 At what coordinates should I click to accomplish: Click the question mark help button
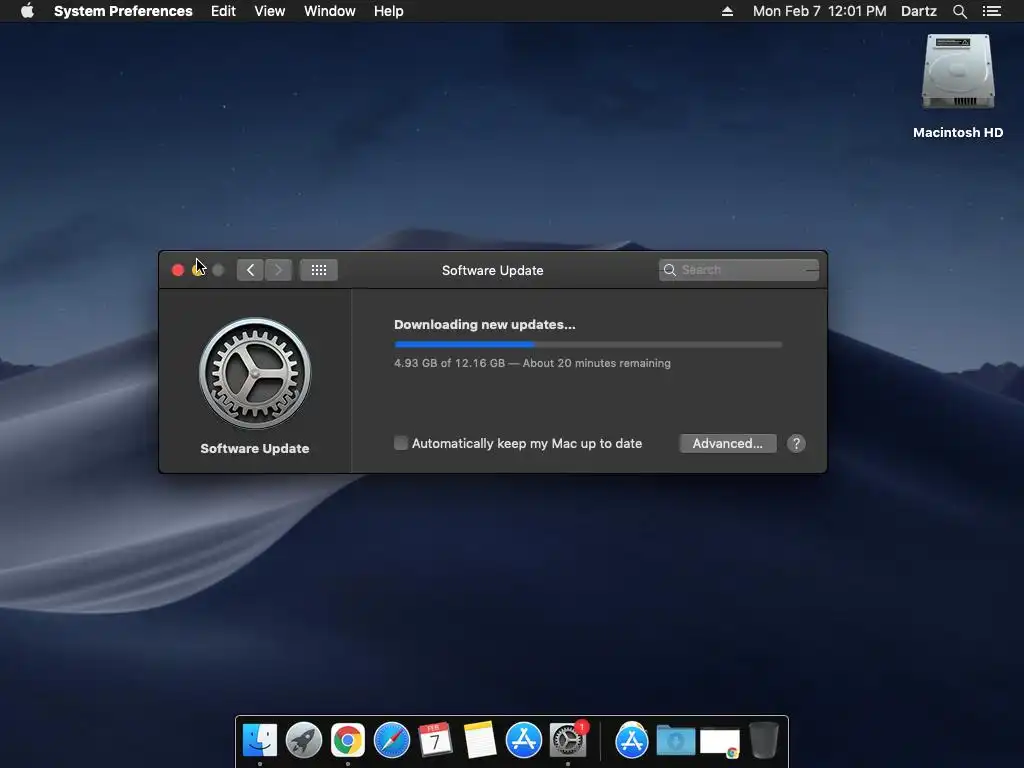(796, 443)
